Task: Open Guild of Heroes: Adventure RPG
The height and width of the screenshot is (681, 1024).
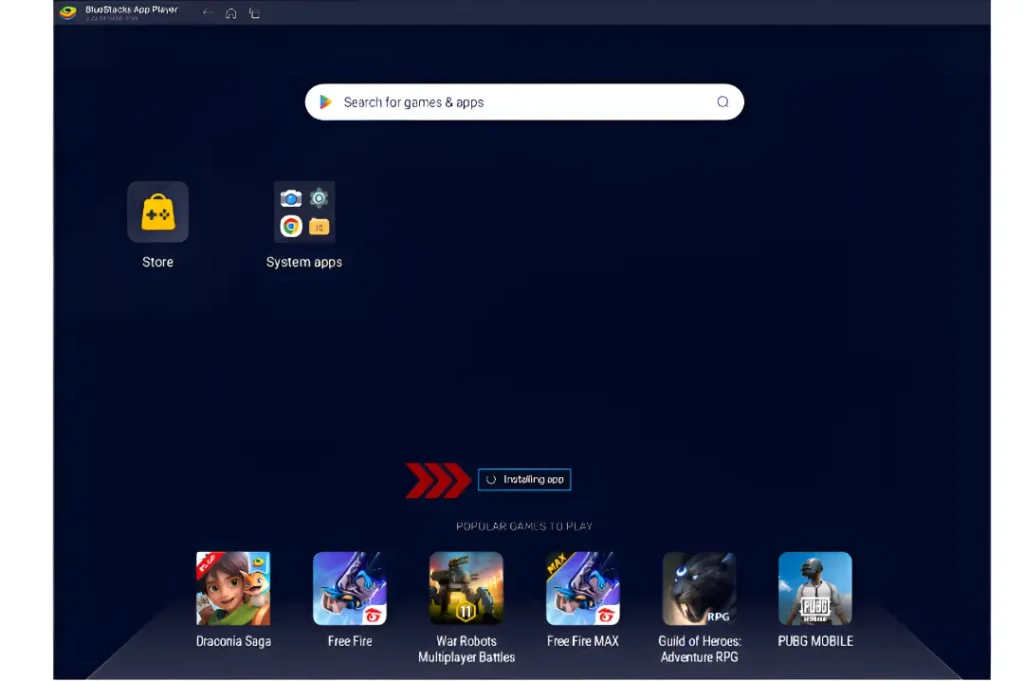Action: point(699,588)
